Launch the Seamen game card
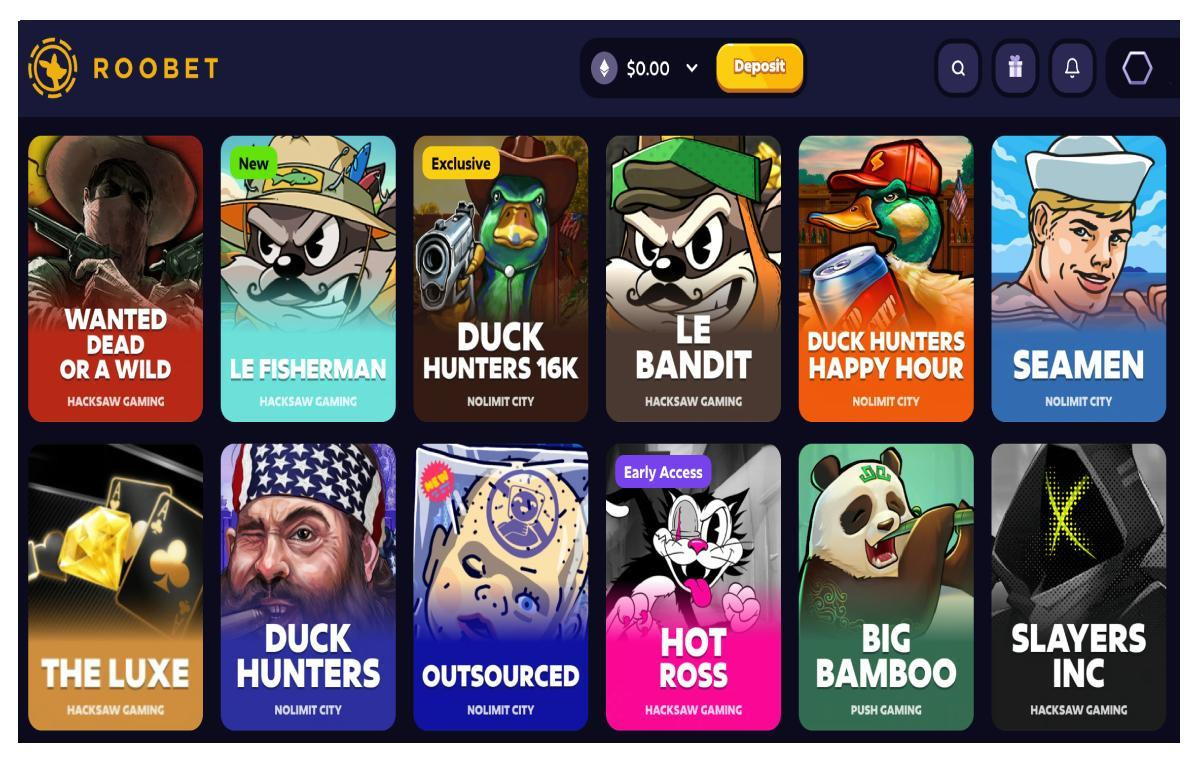The width and height of the screenshot is (1200, 764). [1078, 279]
